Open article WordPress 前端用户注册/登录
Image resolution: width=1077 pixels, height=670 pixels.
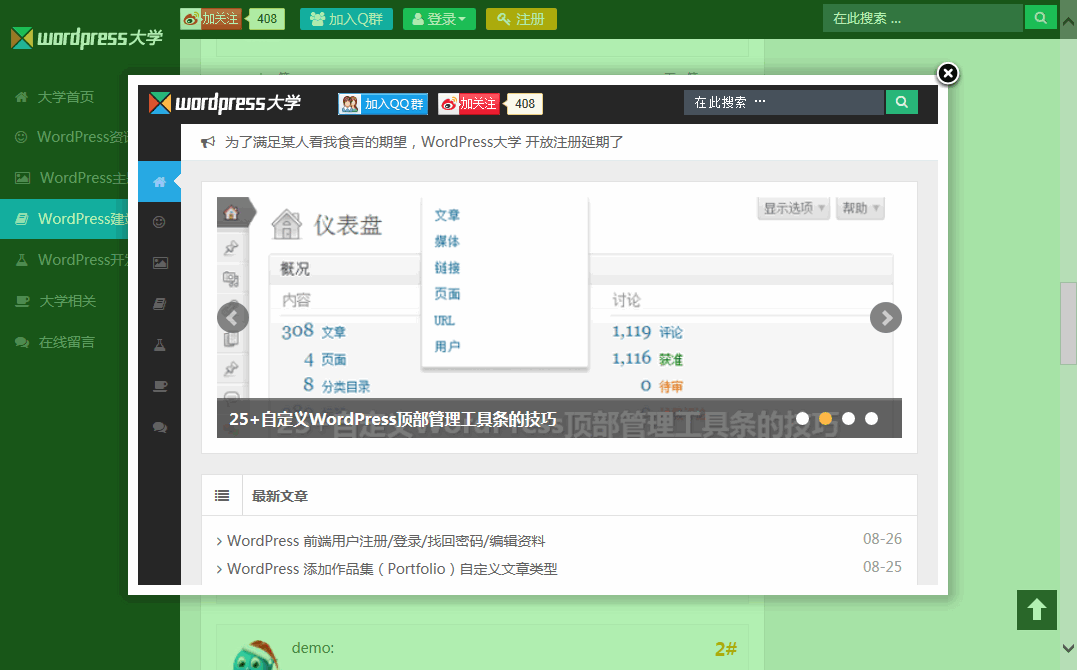pos(385,541)
